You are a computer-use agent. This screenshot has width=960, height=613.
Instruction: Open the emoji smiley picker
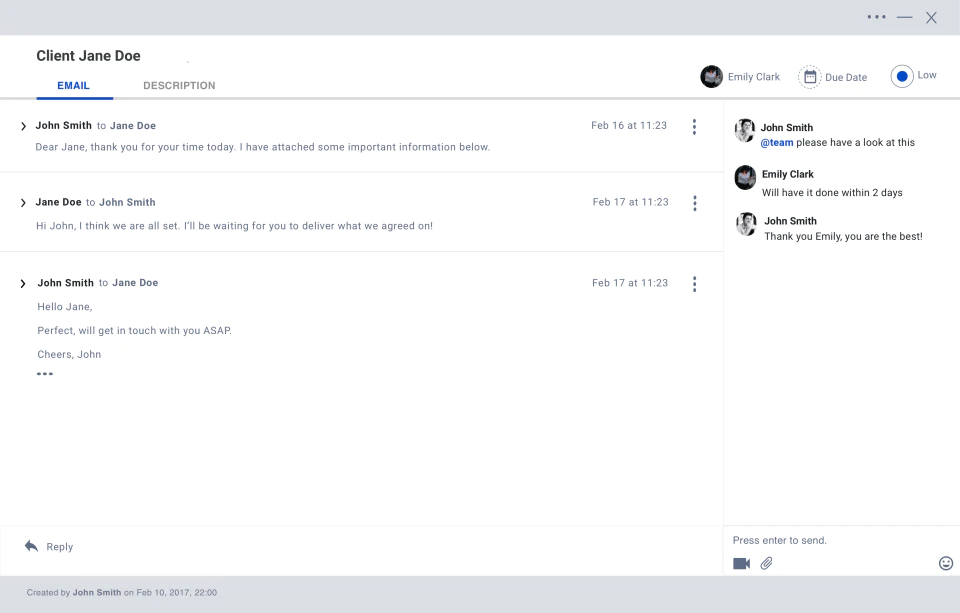(946, 563)
